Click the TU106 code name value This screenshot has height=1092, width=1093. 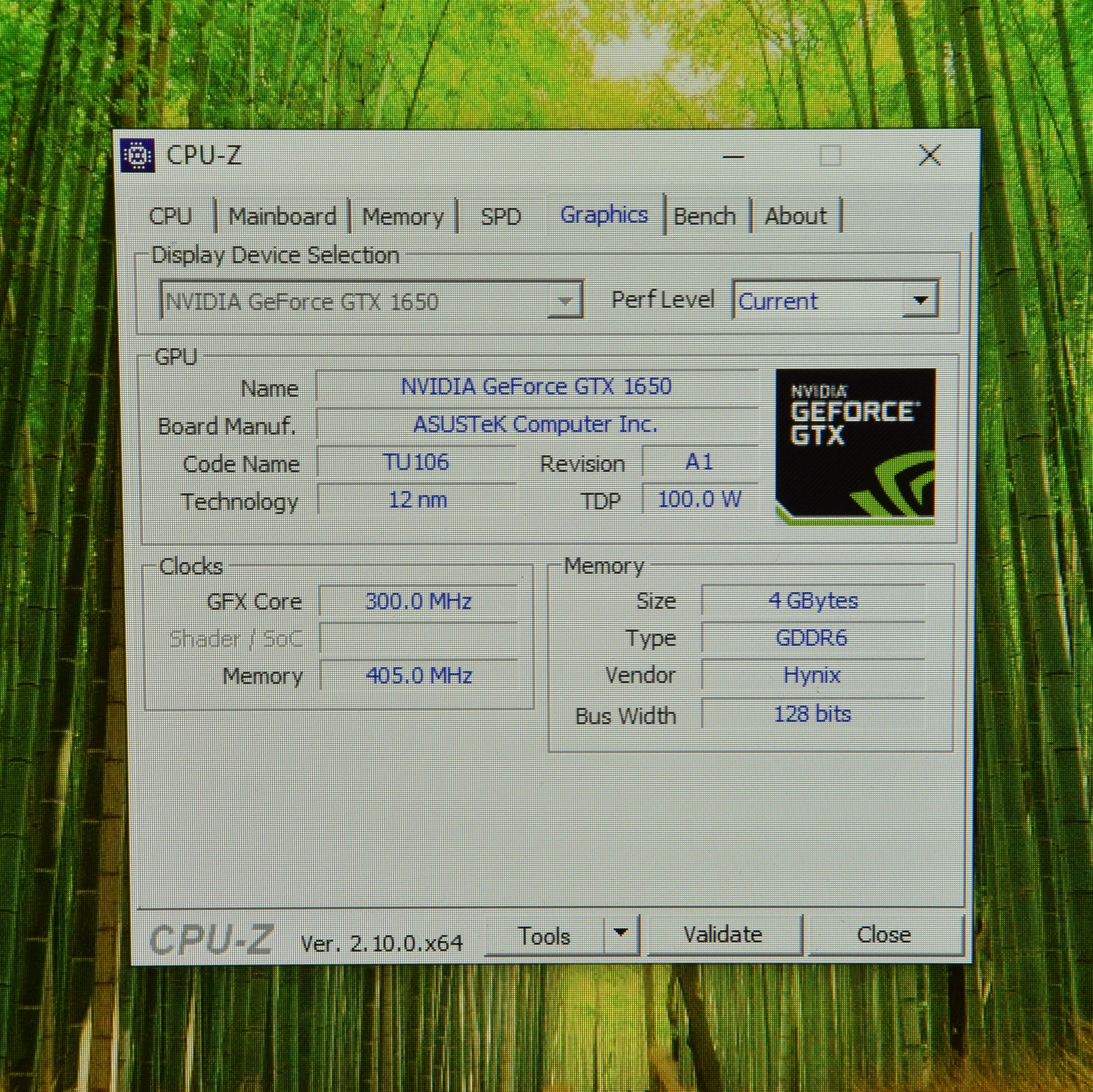pos(416,462)
